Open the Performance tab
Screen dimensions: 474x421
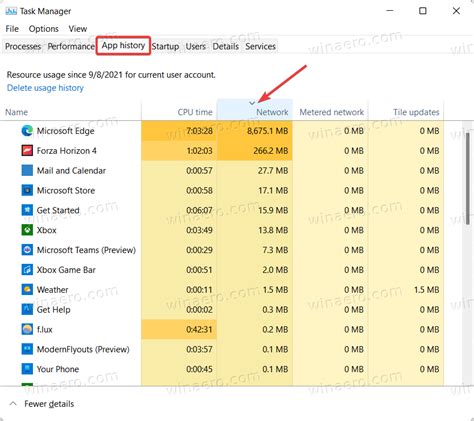[71, 46]
